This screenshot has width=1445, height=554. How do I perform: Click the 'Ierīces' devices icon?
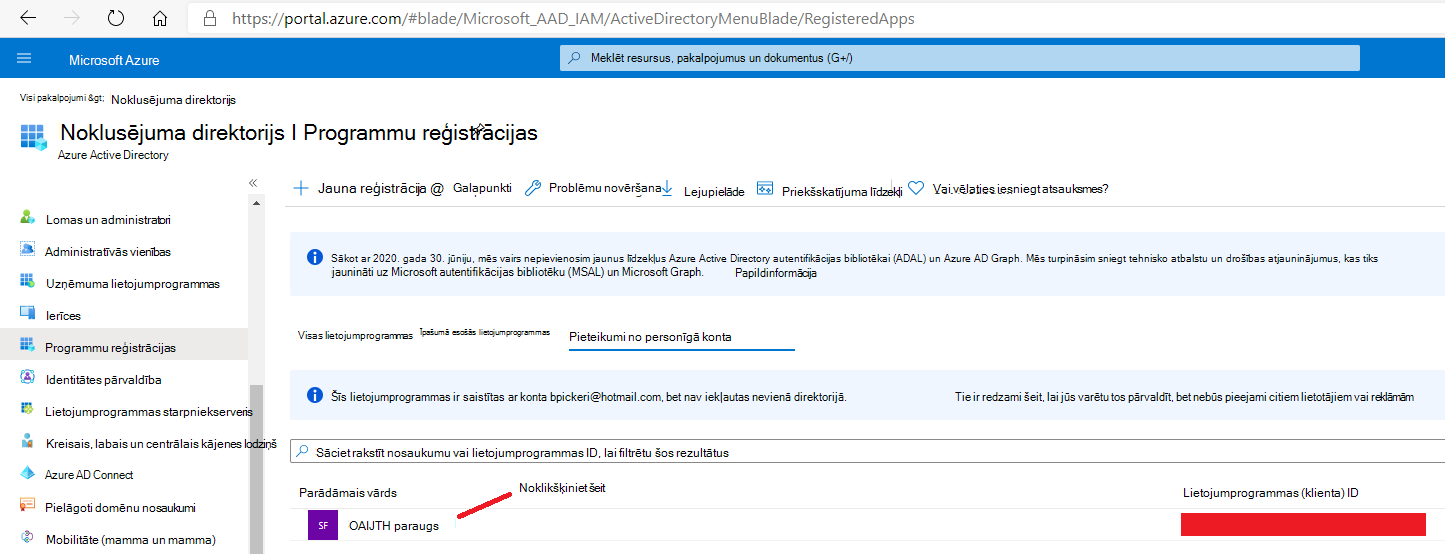[28, 315]
